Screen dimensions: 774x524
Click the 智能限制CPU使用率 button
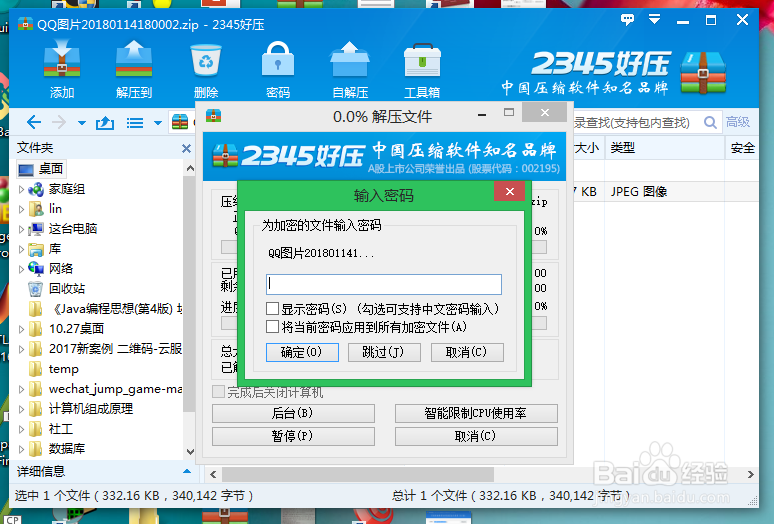476,413
